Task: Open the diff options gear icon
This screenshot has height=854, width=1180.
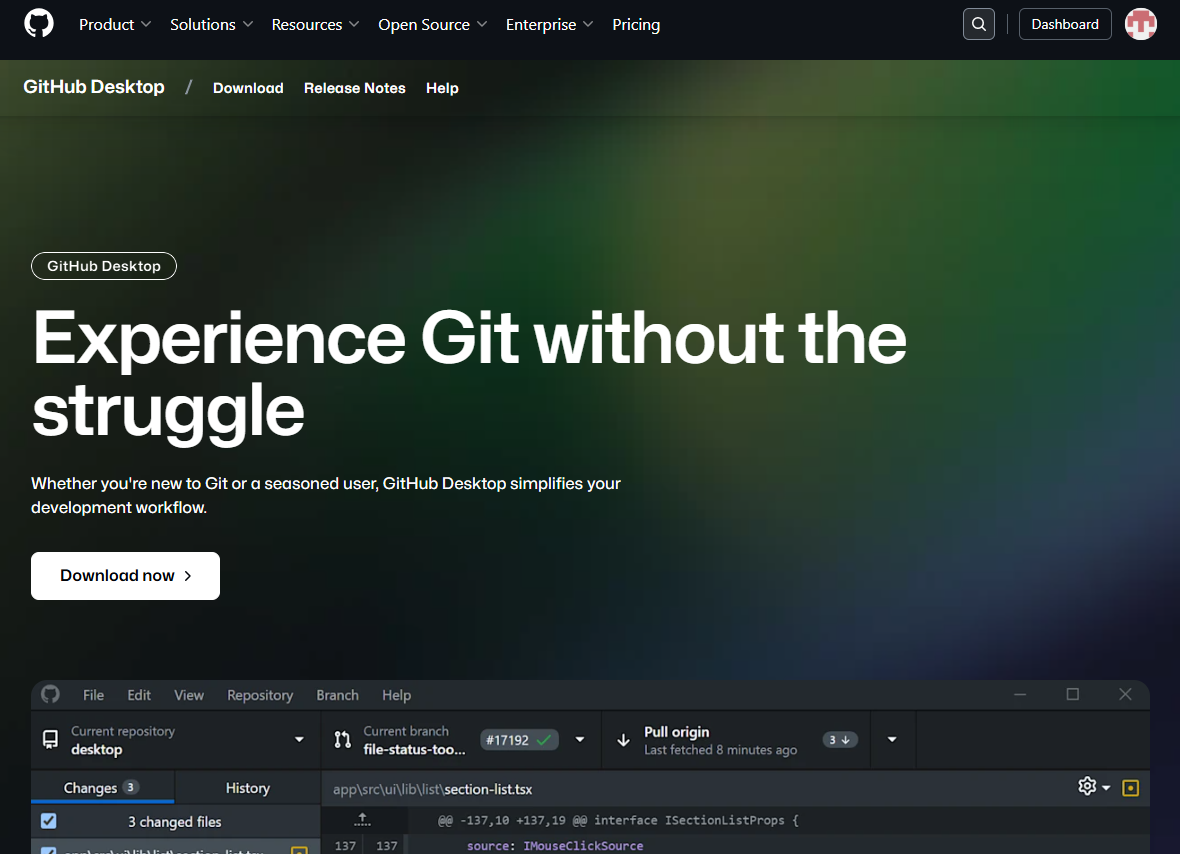Action: (x=1086, y=787)
